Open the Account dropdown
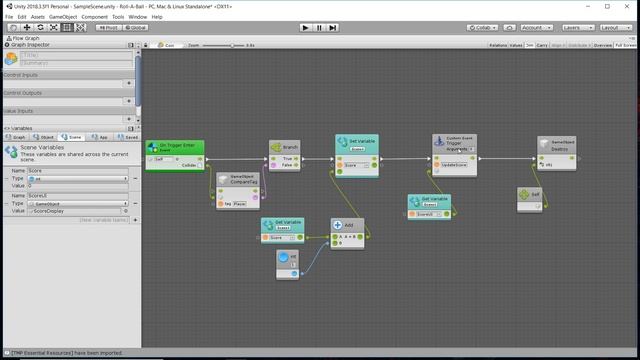 (x=536, y=28)
